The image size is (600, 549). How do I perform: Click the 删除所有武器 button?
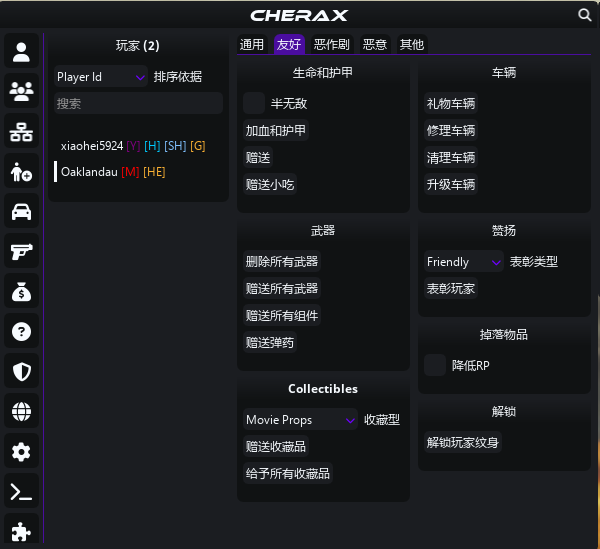pyautogui.click(x=282, y=261)
